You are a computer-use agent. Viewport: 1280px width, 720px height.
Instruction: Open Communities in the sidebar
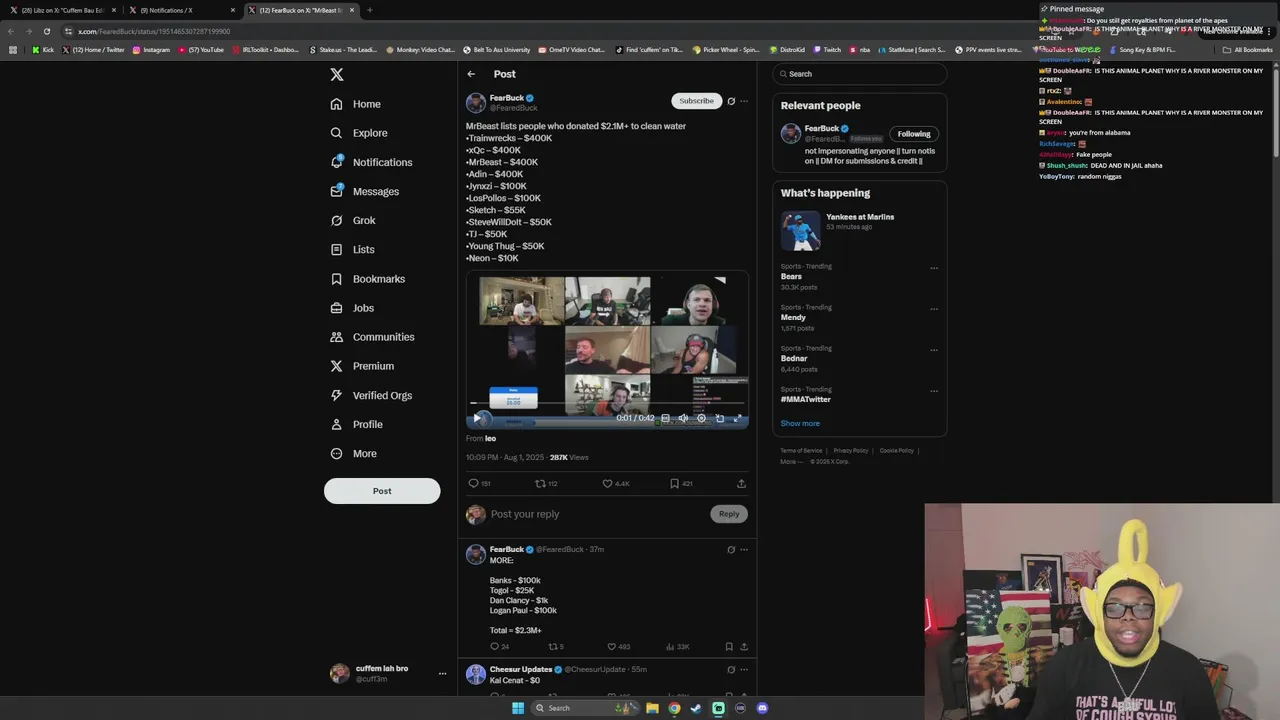372,337
